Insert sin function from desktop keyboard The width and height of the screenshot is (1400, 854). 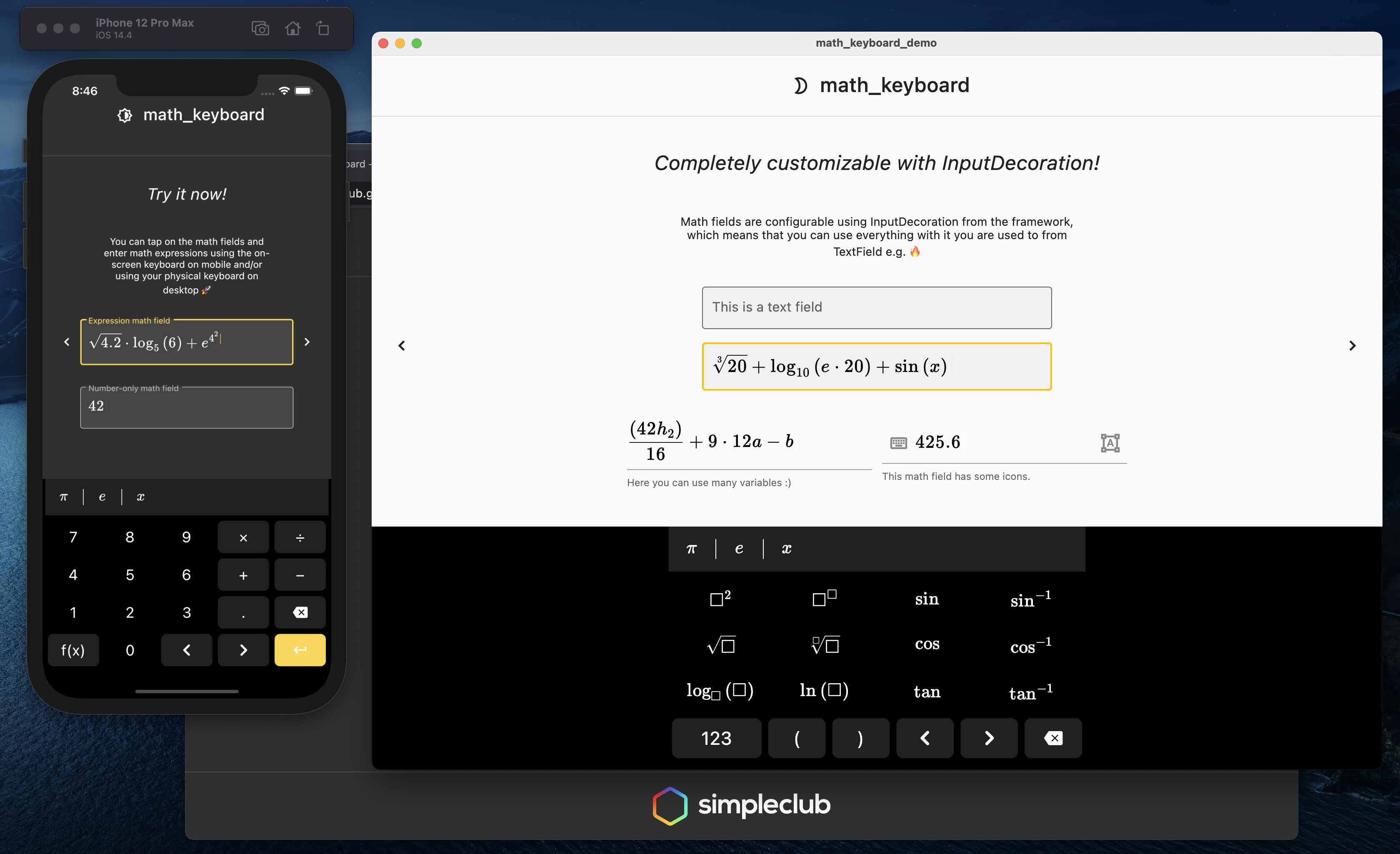[x=927, y=599]
